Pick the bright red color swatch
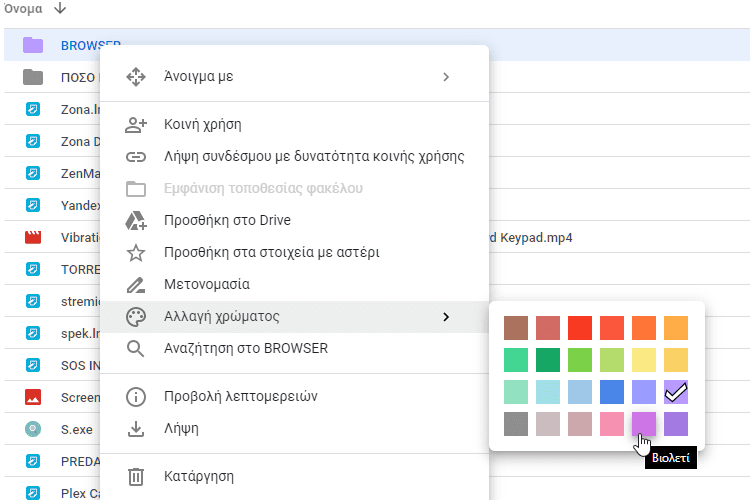 580,328
